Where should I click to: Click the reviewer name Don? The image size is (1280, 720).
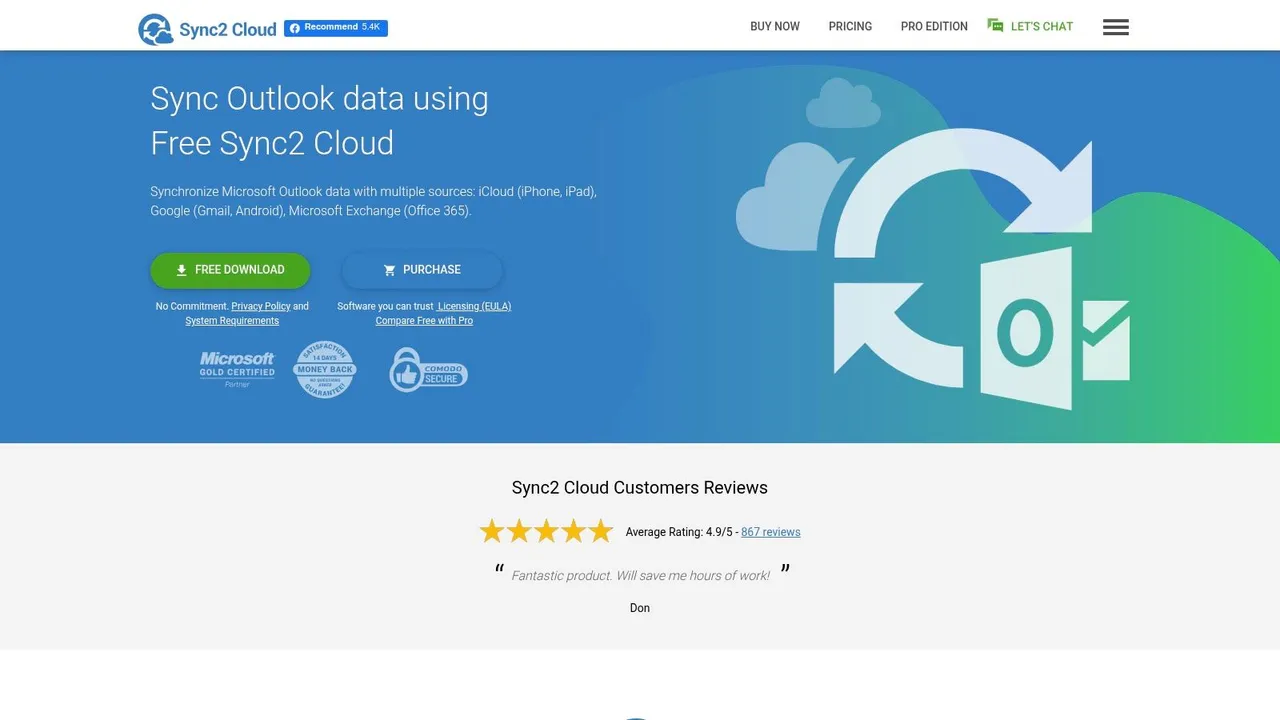click(640, 608)
